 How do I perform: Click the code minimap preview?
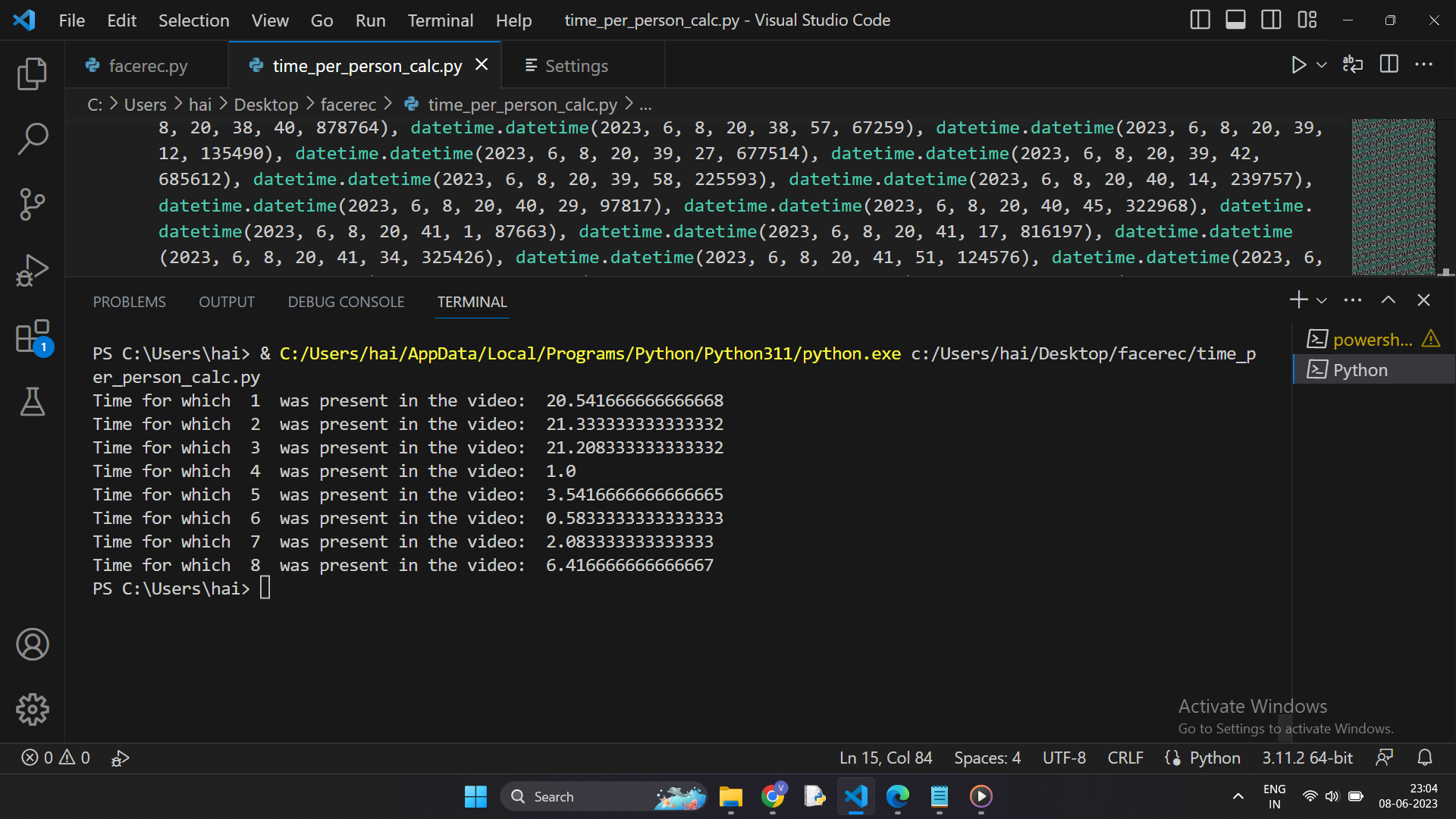[x=1394, y=196]
